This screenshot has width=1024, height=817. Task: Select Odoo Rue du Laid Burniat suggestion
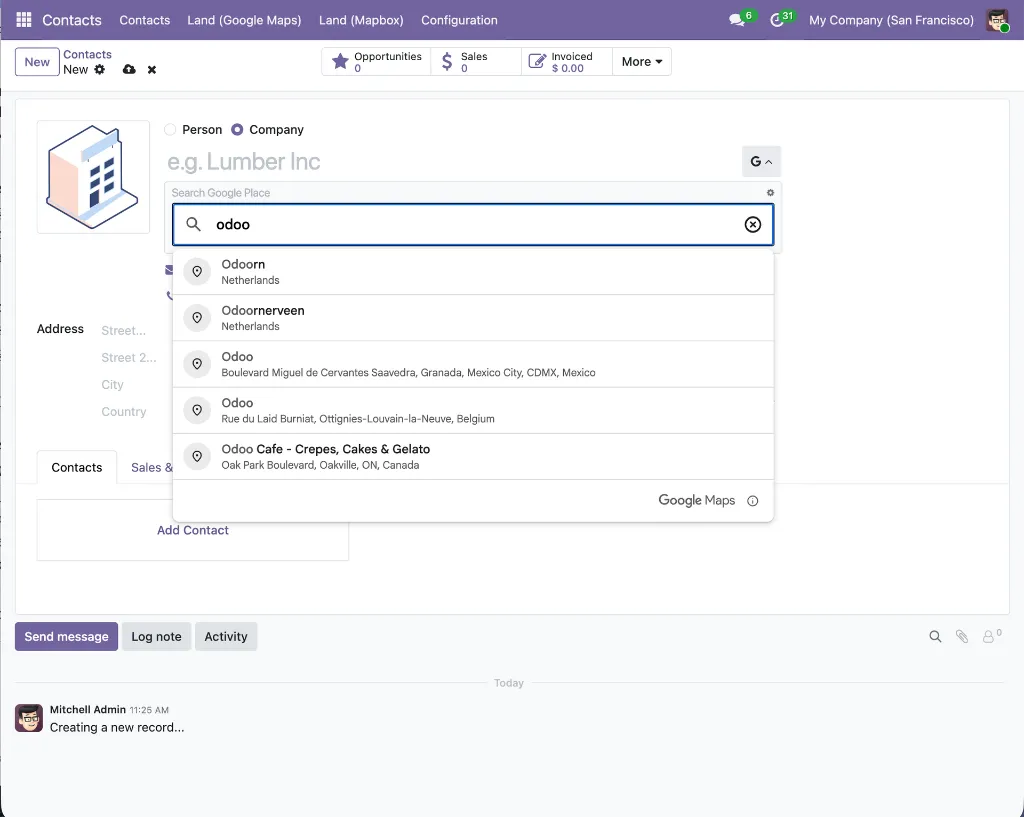473,410
